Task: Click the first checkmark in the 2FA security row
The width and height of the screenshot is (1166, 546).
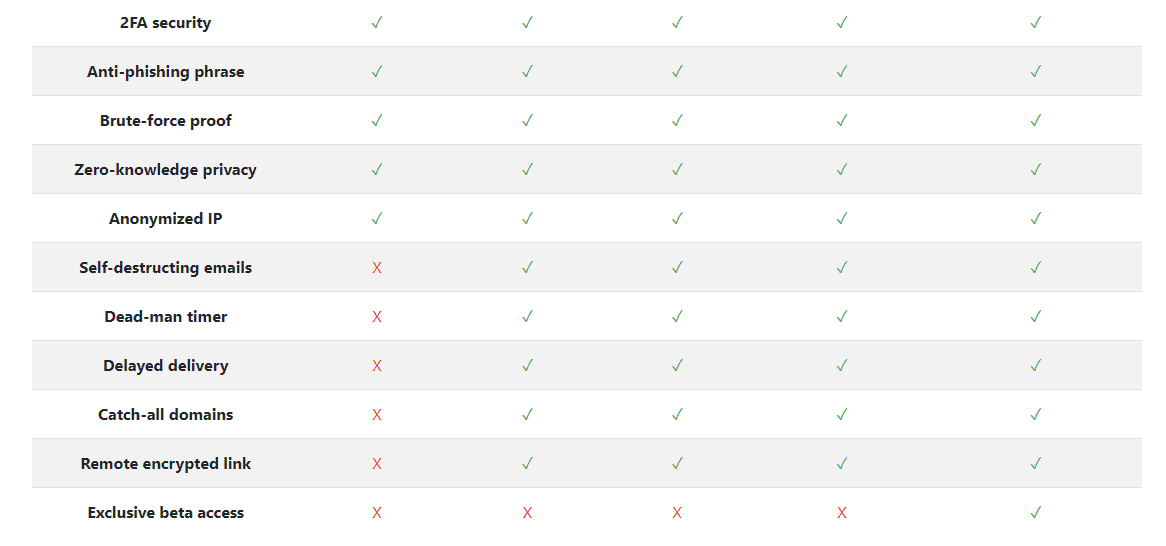Action: [x=377, y=22]
